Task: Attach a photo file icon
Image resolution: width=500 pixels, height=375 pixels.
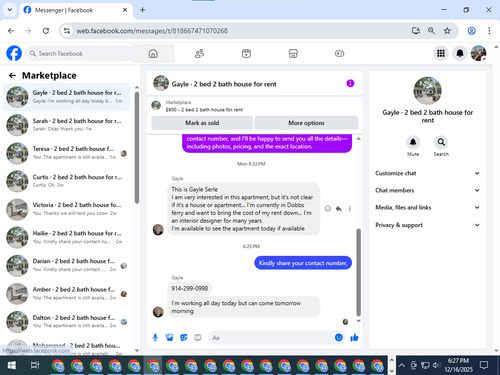Action: [169, 338]
